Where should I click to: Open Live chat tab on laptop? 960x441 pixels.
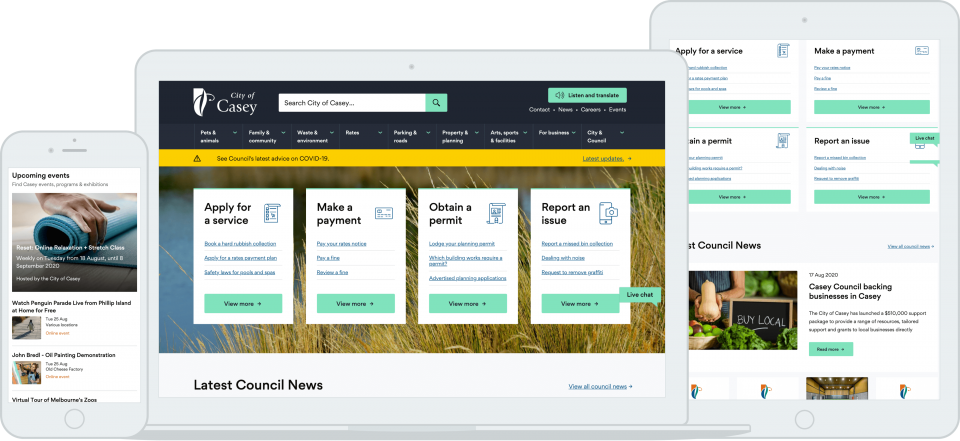click(x=640, y=295)
